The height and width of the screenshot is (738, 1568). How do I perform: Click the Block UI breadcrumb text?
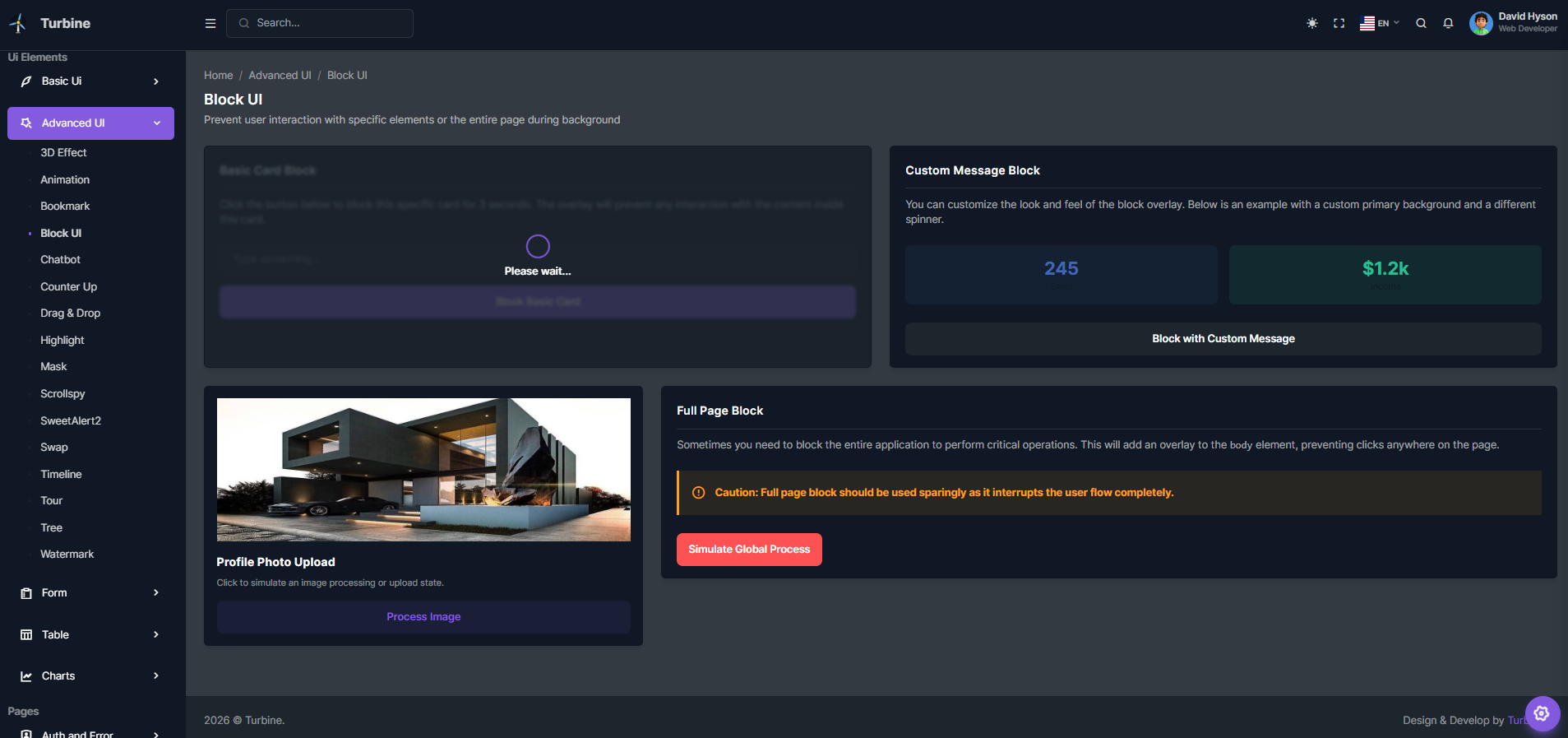(x=347, y=76)
